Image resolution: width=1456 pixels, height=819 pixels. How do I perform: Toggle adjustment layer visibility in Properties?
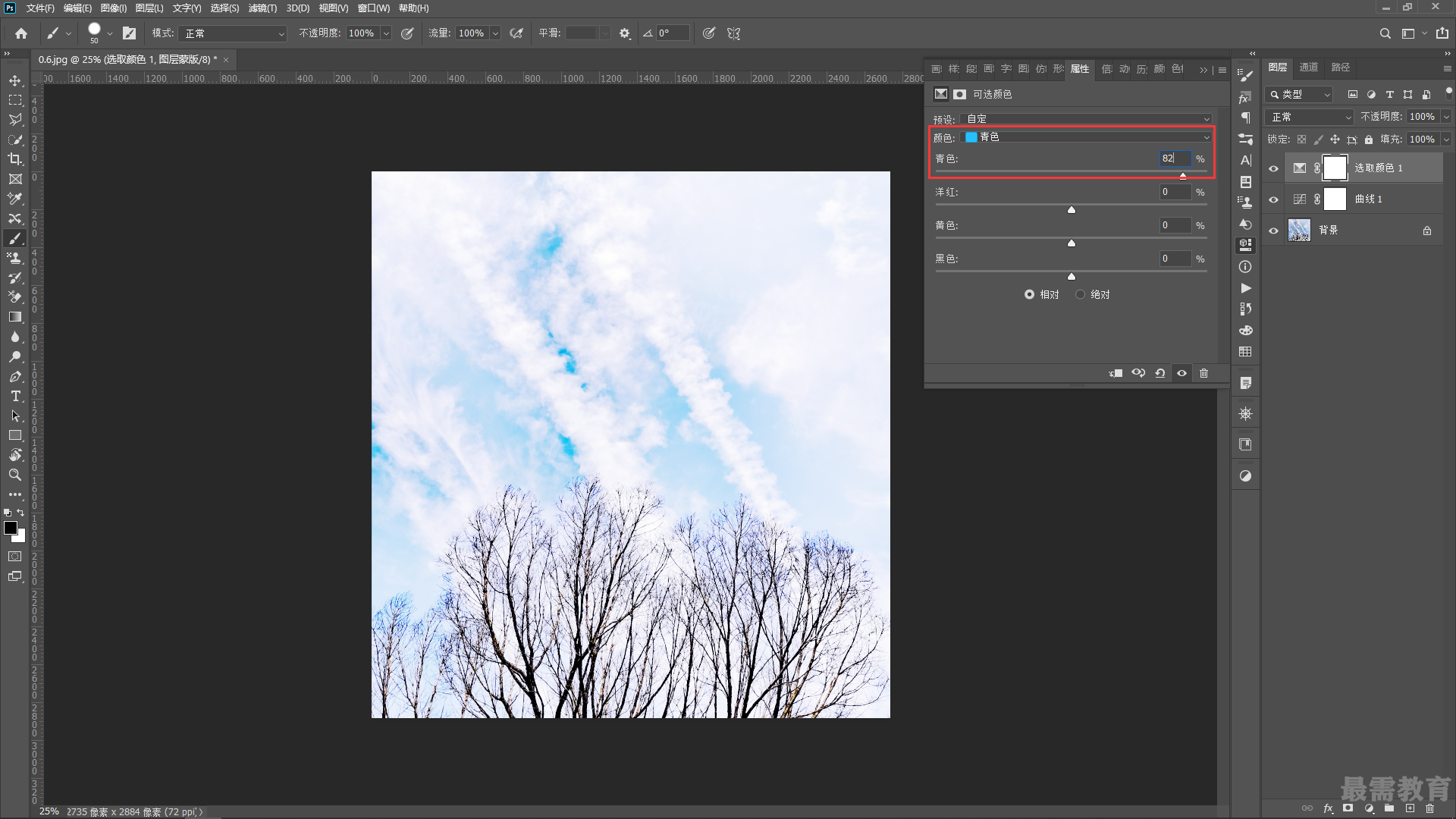pos(1181,373)
